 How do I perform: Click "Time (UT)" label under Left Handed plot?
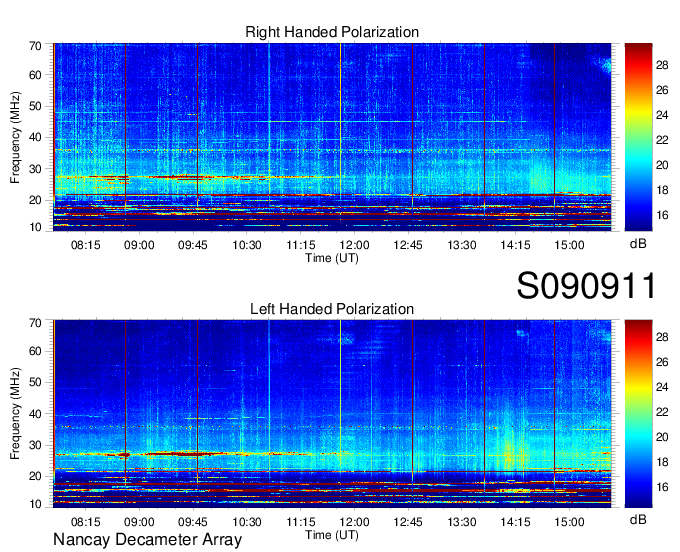332,535
